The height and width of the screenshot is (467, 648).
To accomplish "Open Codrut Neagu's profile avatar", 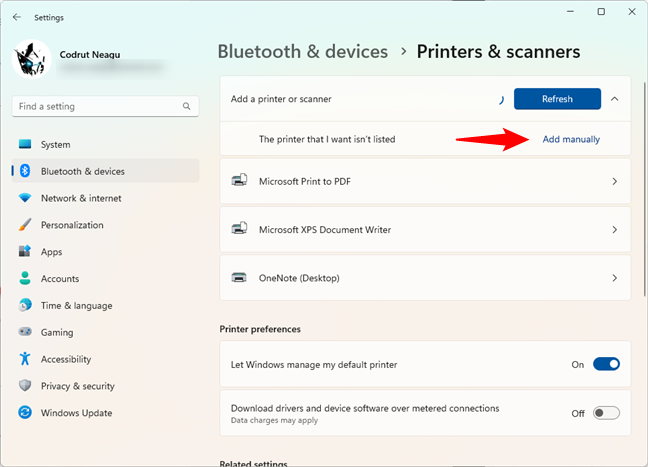I will point(31,59).
